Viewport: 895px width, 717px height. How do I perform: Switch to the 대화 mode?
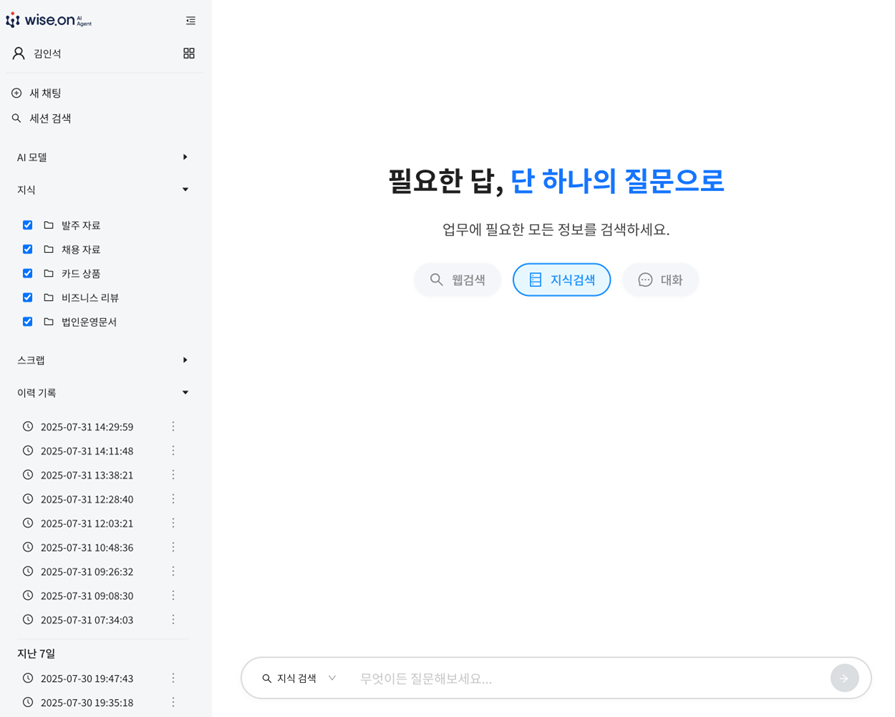click(x=660, y=280)
